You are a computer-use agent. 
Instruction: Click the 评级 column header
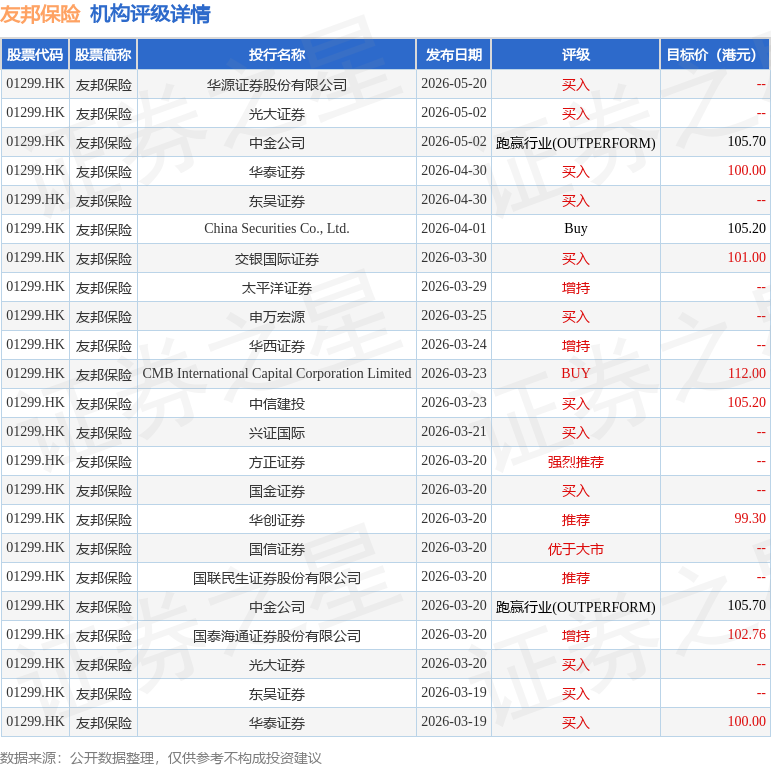click(576, 55)
